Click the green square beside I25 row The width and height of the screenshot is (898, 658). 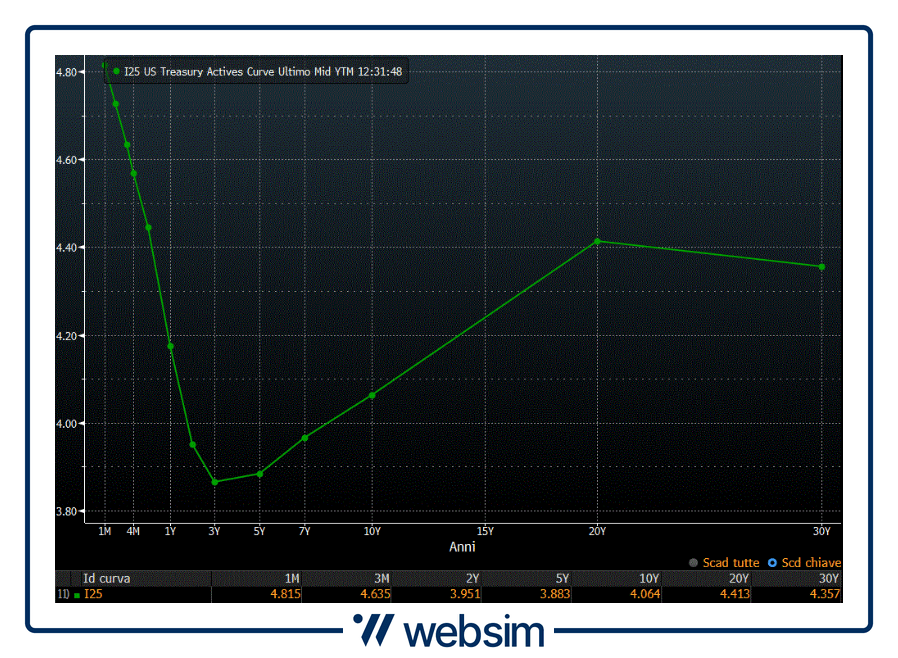coord(77,595)
